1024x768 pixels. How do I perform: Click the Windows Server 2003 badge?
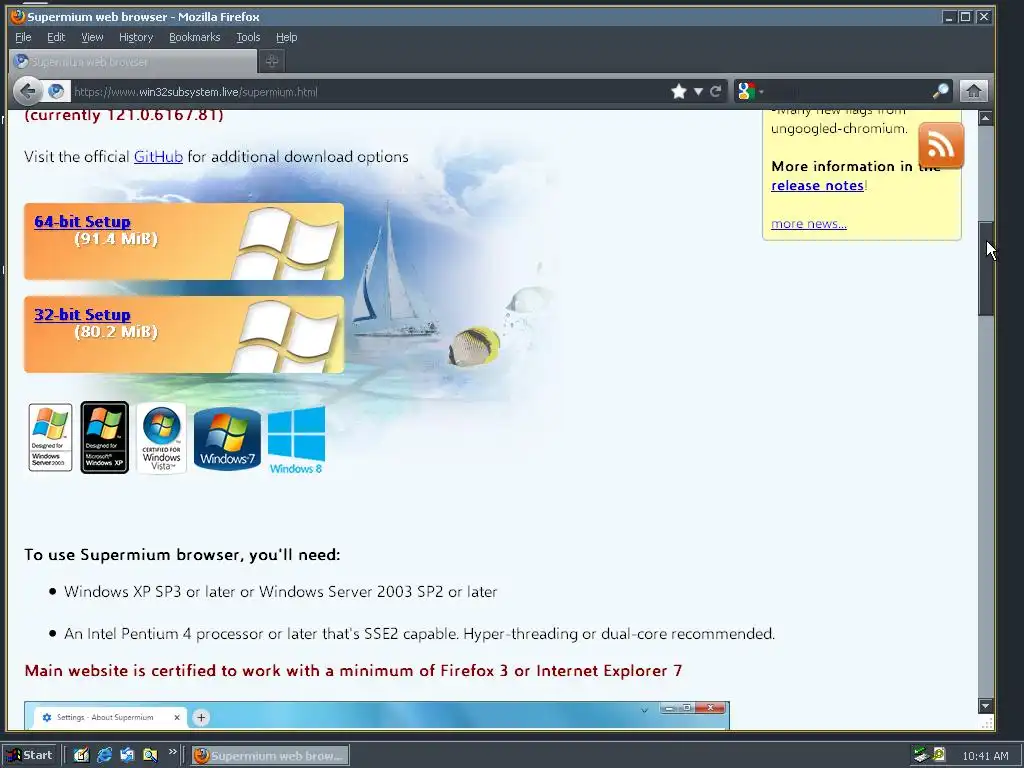(x=50, y=437)
